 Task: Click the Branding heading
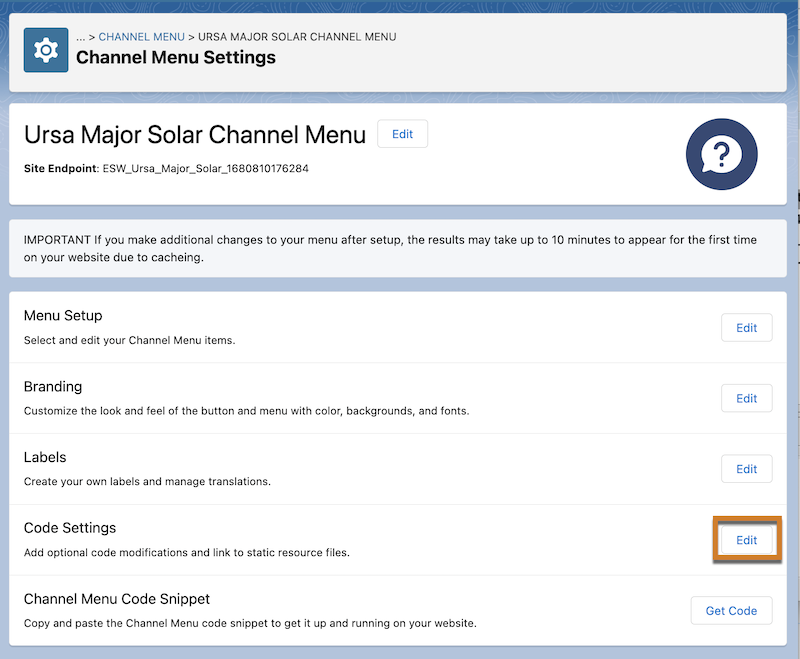(53, 387)
